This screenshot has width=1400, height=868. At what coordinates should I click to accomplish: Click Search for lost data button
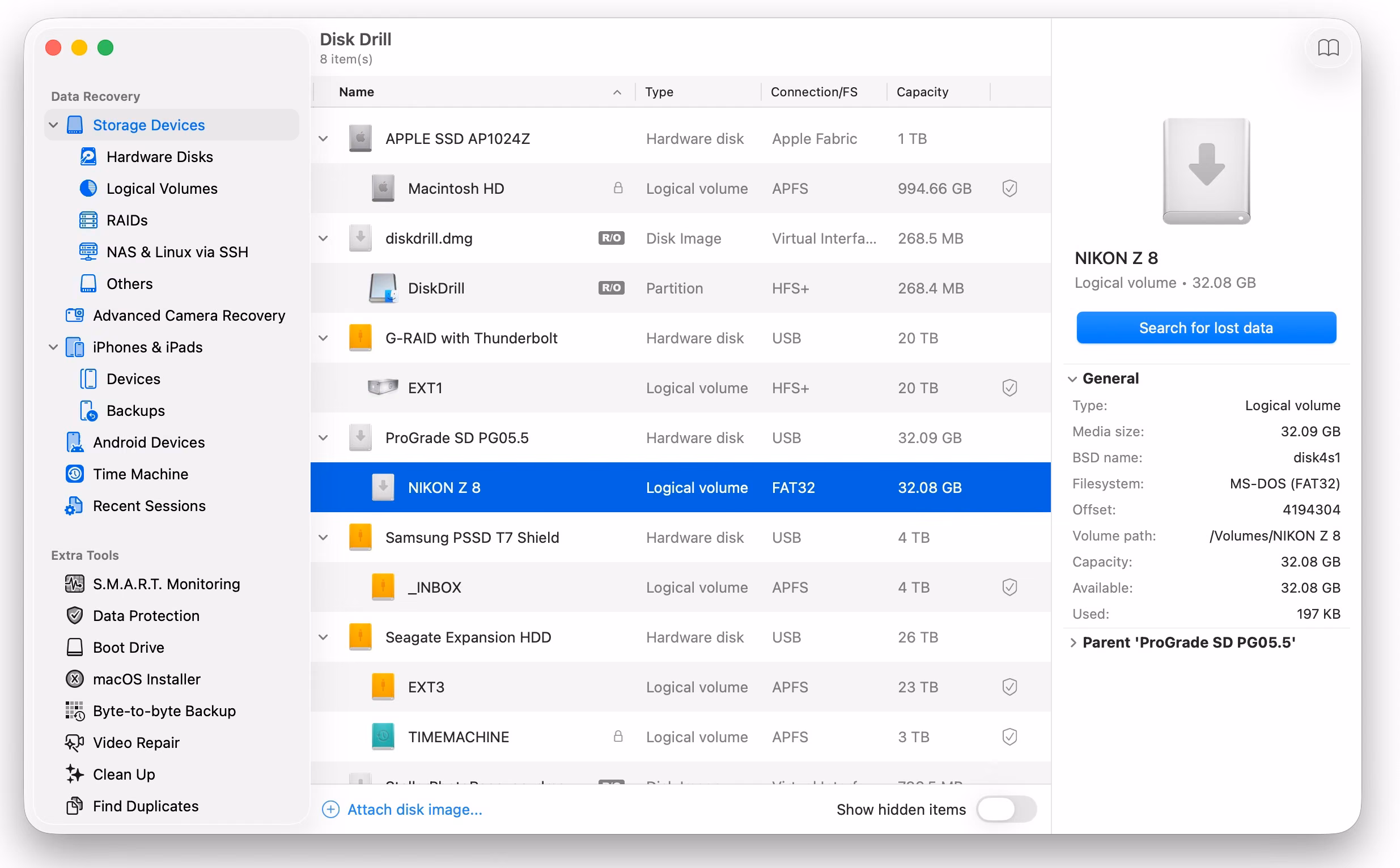(1206, 327)
